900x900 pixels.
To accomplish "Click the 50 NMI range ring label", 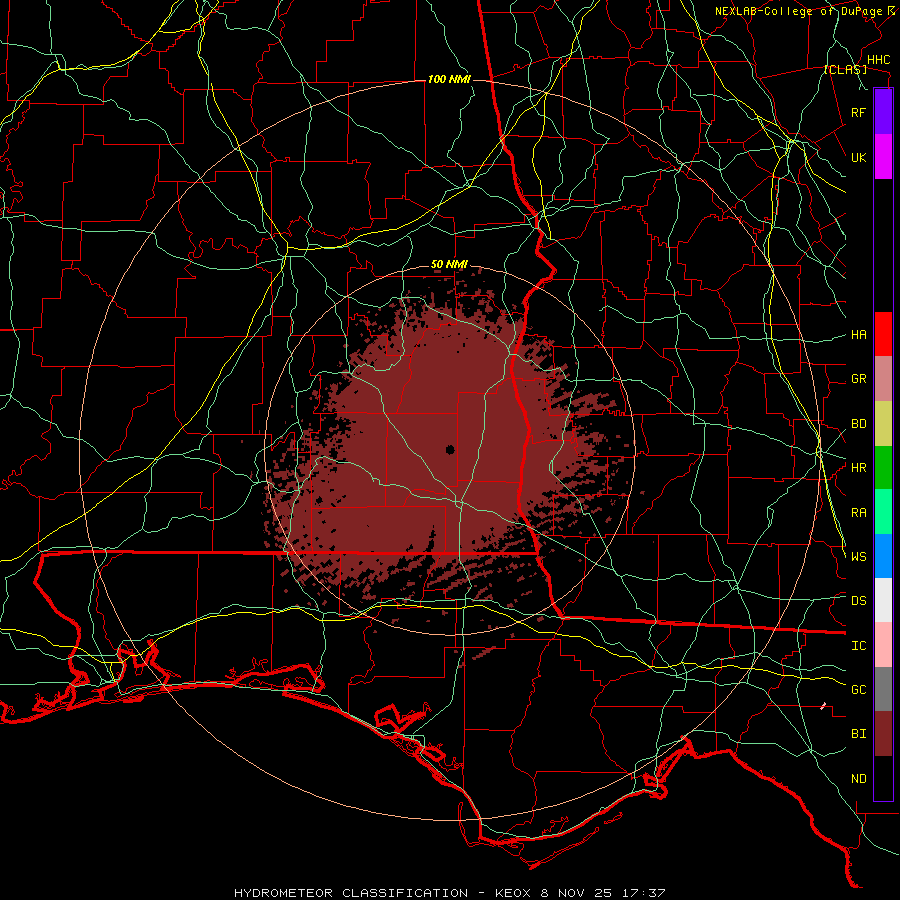I will pos(449,265).
